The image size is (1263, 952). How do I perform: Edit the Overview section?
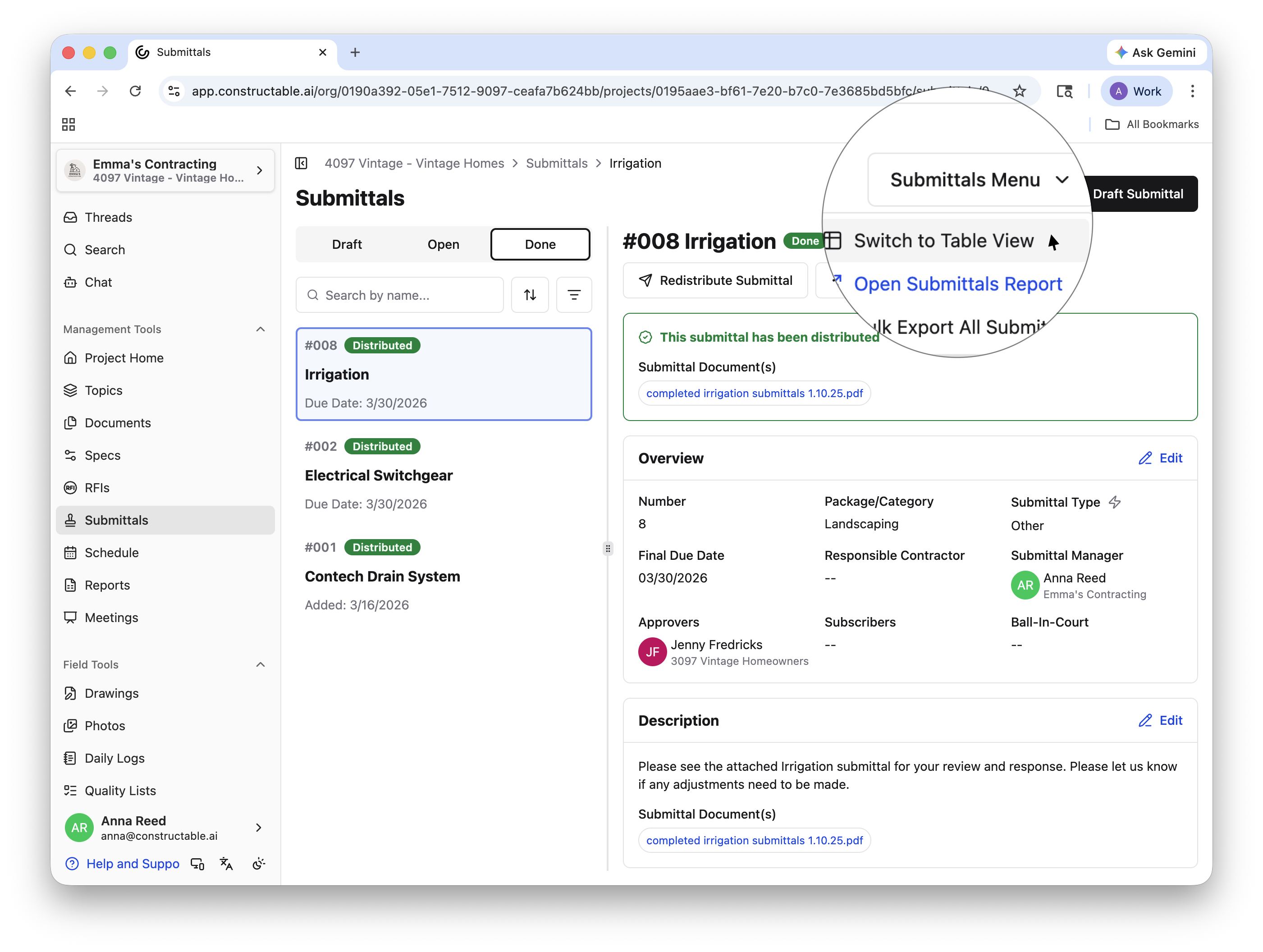pyautogui.click(x=1161, y=458)
